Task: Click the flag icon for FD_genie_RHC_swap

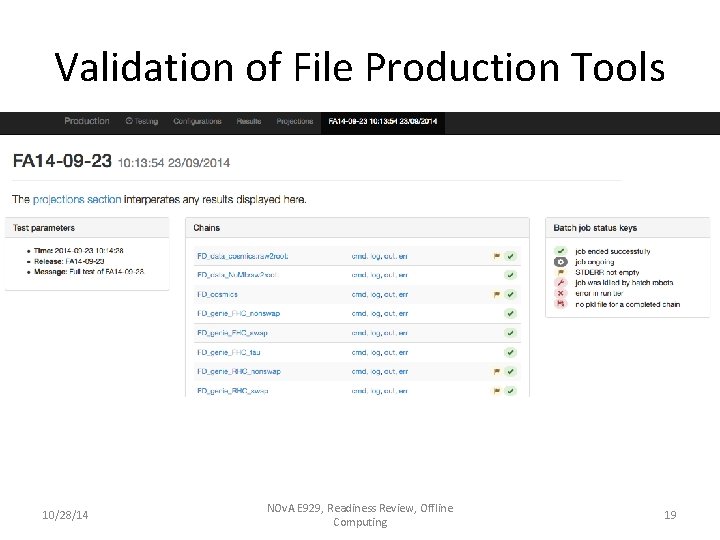Action: (x=496, y=391)
